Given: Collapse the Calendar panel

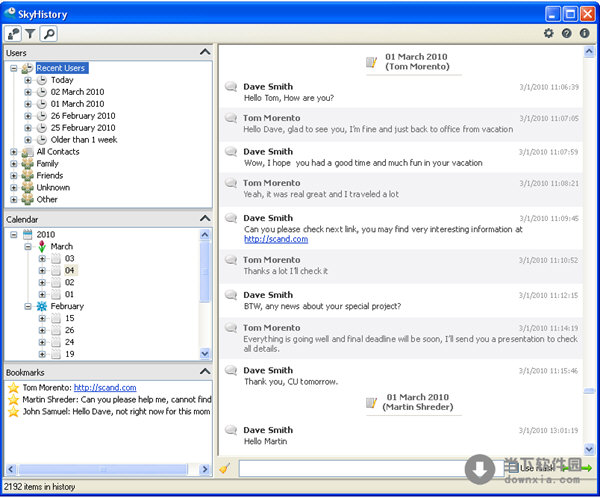Looking at the screenshot, I should (205, 219).
